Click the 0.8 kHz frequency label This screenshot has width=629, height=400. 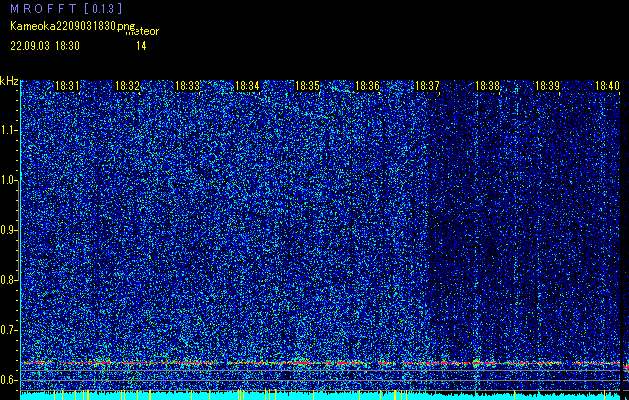[x=8, y=280]
